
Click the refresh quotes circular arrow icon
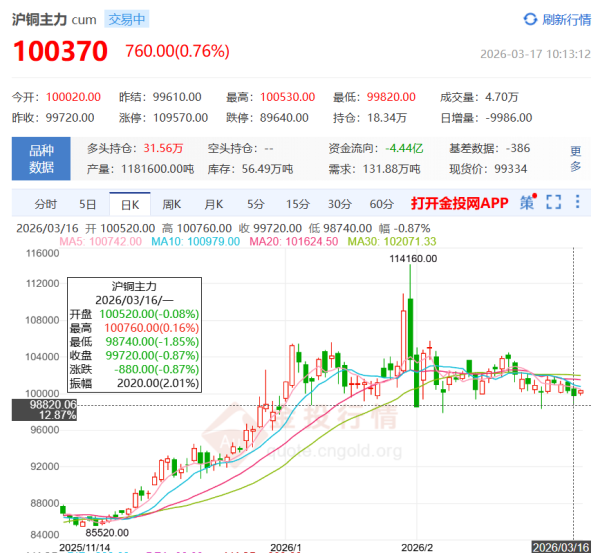pos(530,19)
